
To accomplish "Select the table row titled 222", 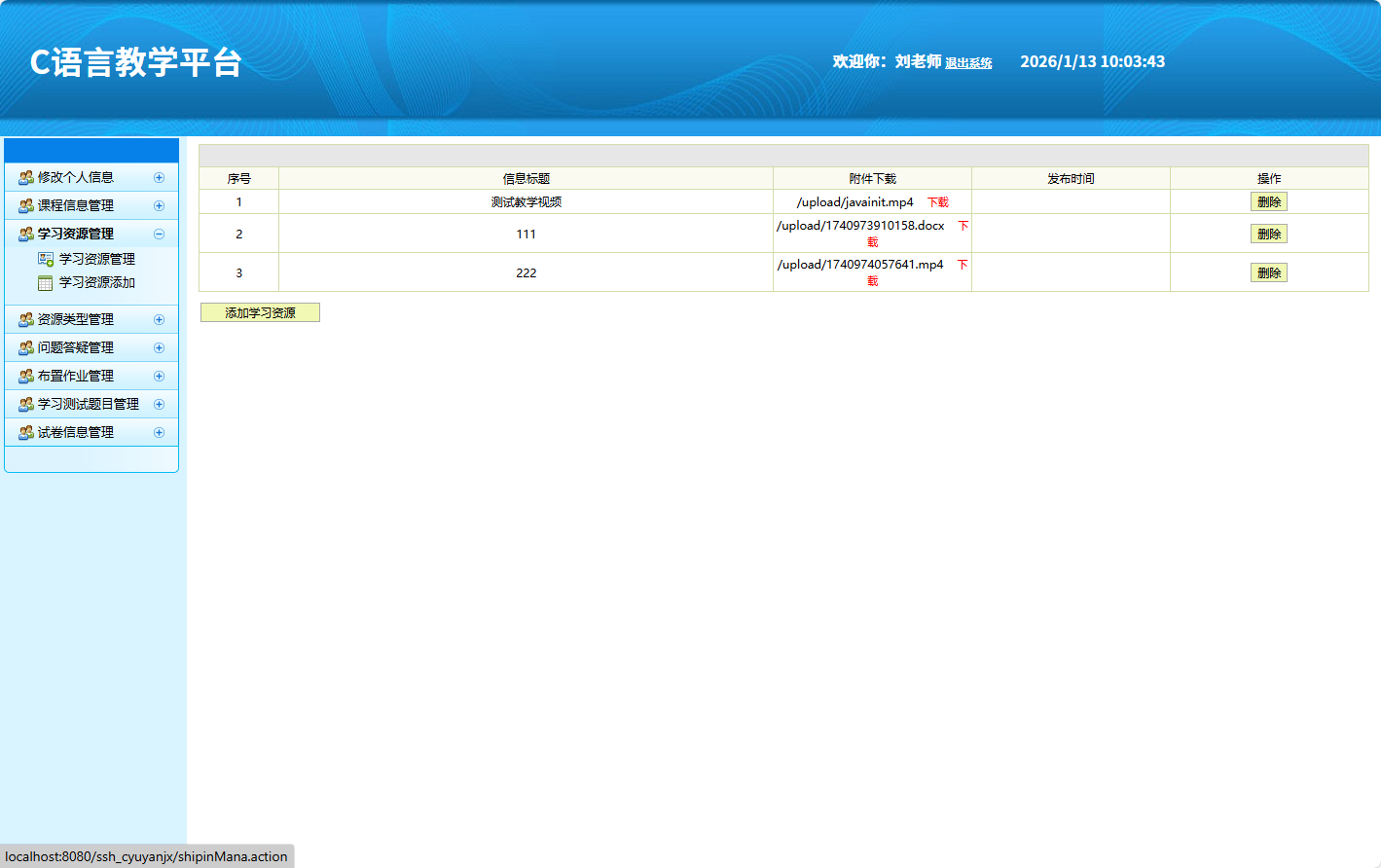I will 526,272.
